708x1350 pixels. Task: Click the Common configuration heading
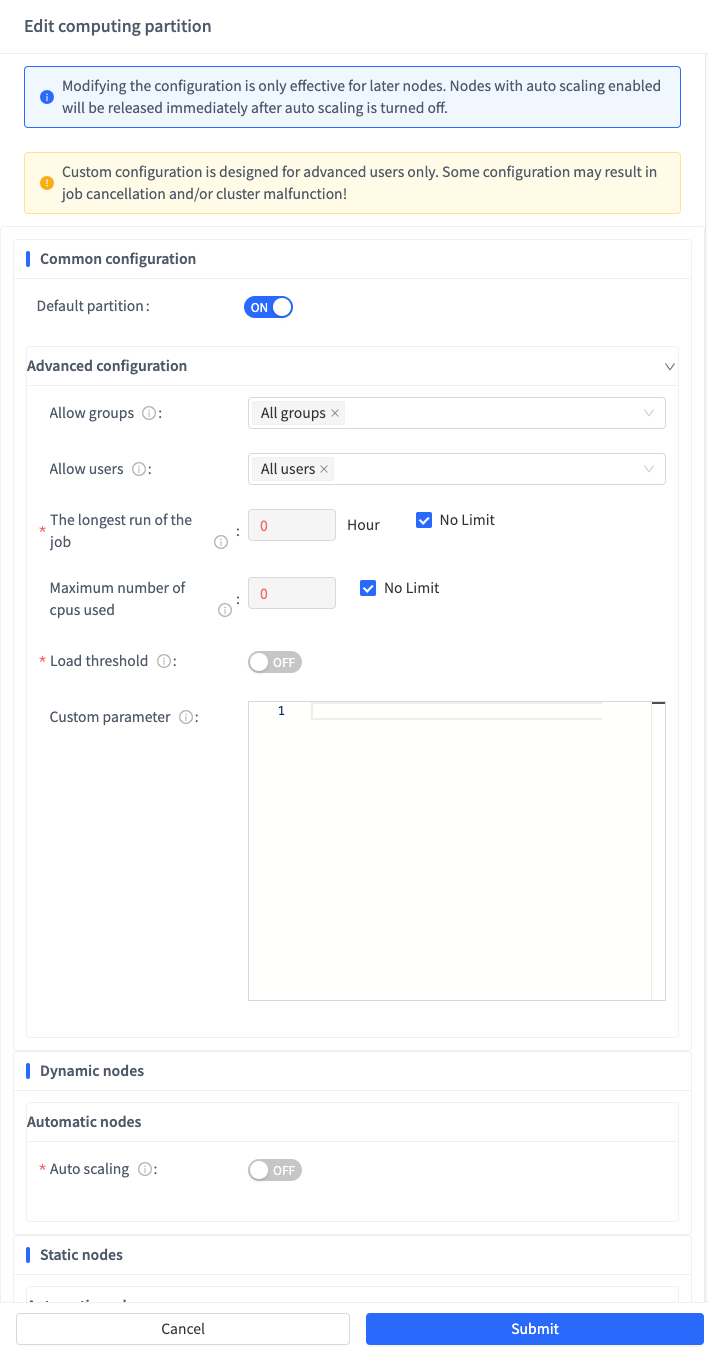(118, 259)
